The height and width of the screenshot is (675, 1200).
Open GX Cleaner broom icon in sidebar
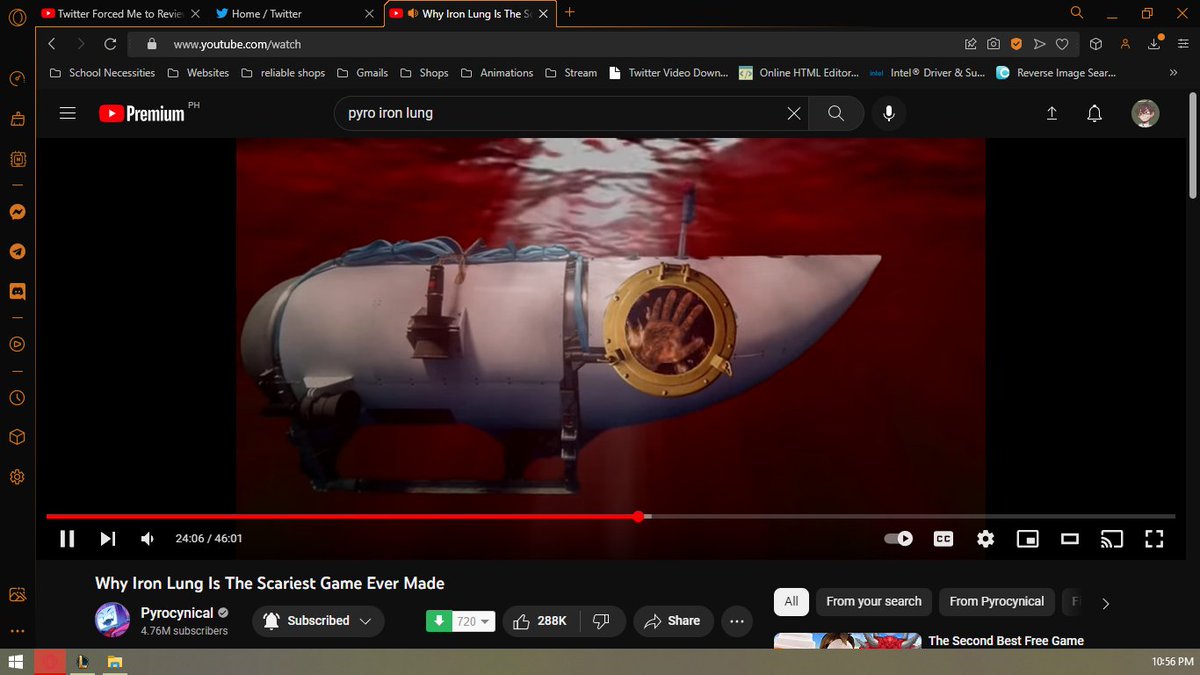(16, 120)
